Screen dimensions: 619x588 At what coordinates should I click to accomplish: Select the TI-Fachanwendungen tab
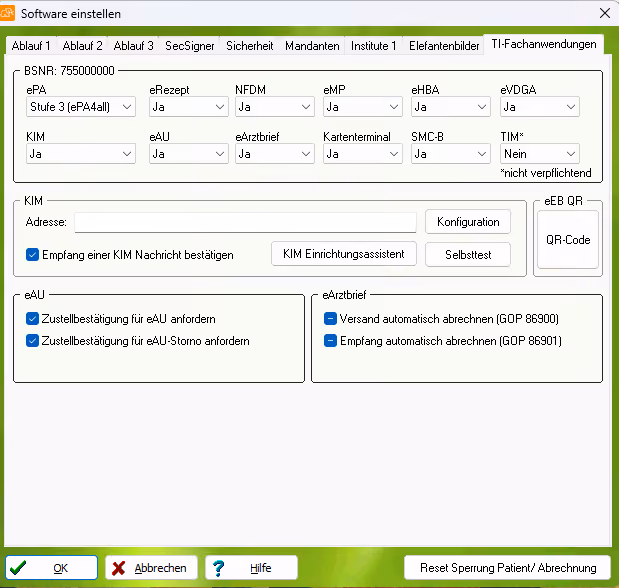coord(544,44)
